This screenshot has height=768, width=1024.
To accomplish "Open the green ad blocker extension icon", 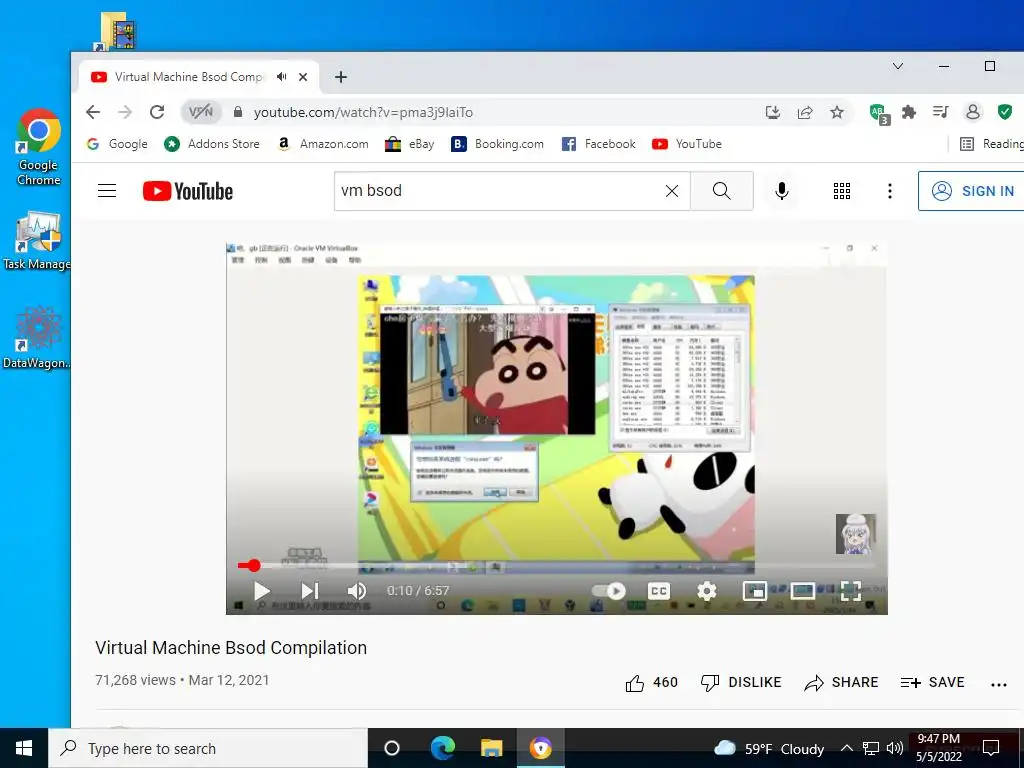I will (x=879, y=114).
